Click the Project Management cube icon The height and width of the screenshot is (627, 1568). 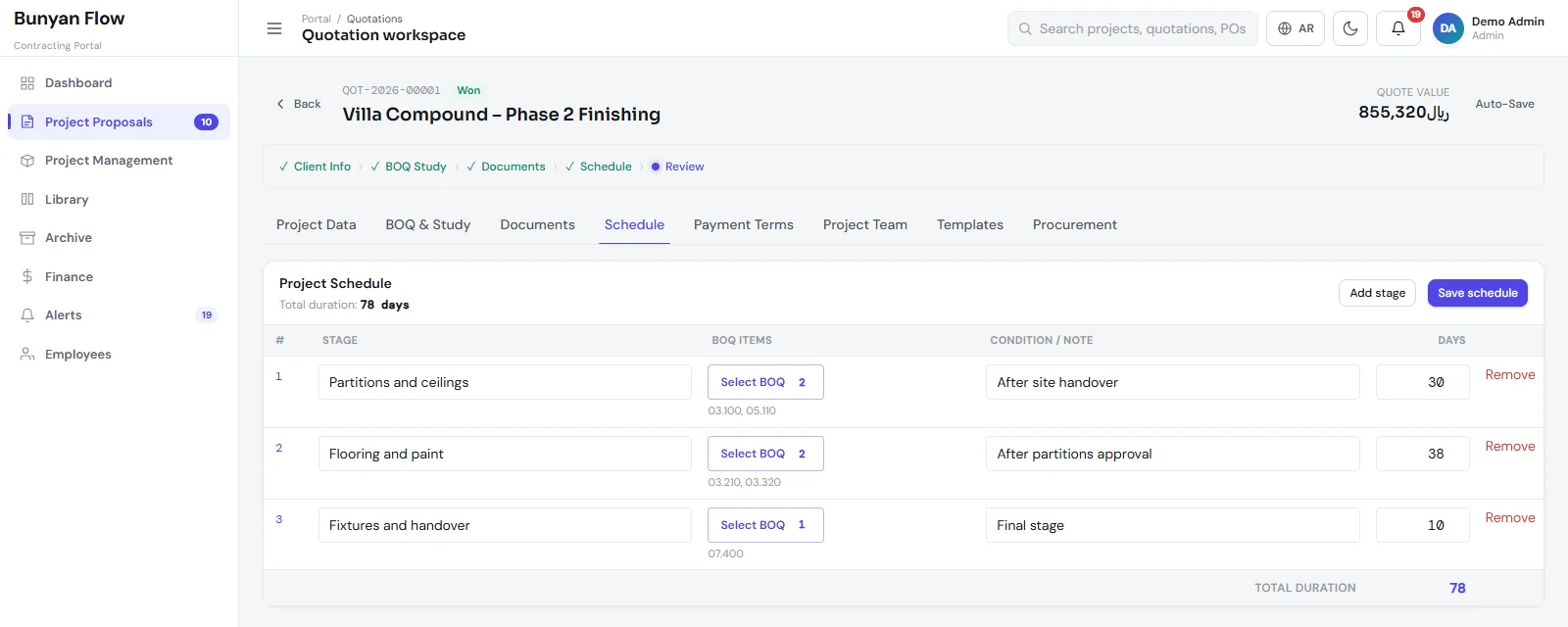pyautogui.click(x=27, y=161)
